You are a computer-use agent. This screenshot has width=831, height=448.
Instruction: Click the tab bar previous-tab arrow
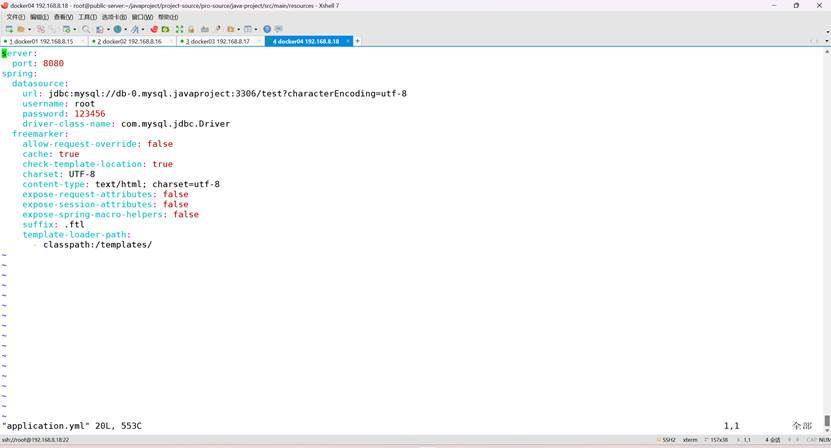811,41
